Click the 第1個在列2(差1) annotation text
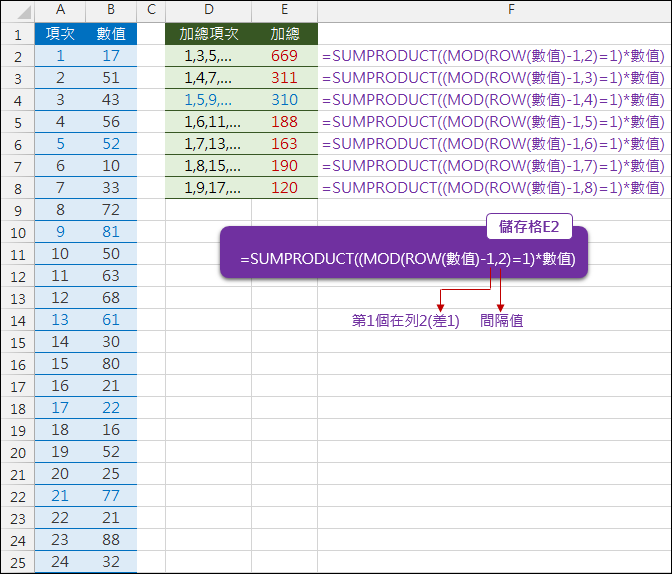The width and height of the screenshot is (672, 574). click(405, 321)
